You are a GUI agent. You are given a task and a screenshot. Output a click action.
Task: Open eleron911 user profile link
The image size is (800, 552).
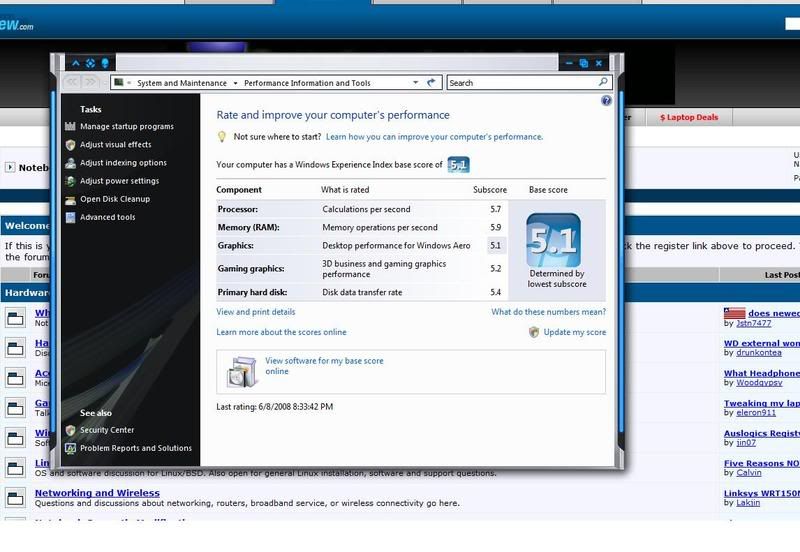tap(756, 413)
